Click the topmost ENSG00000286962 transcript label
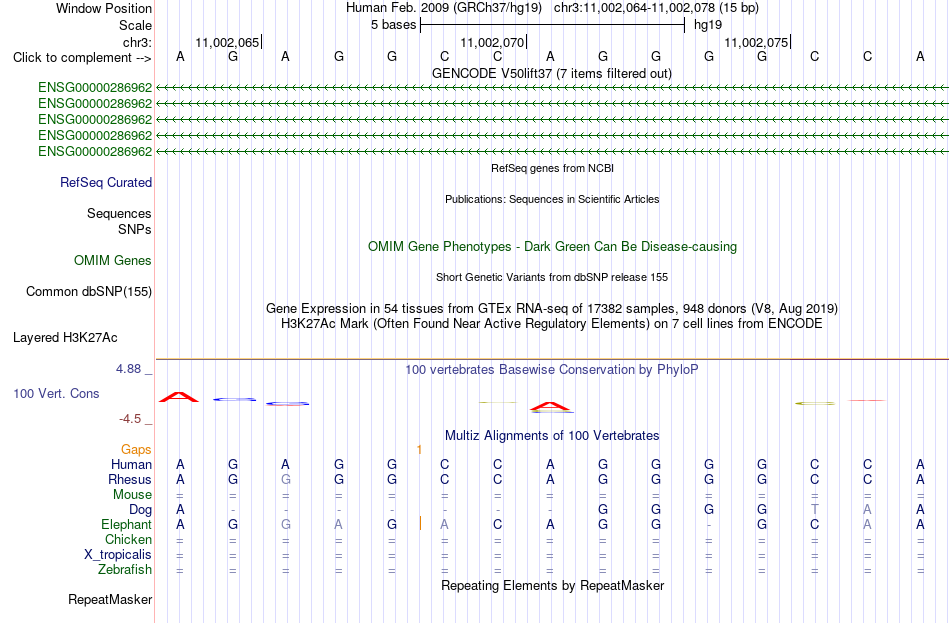 pos(95,87)
